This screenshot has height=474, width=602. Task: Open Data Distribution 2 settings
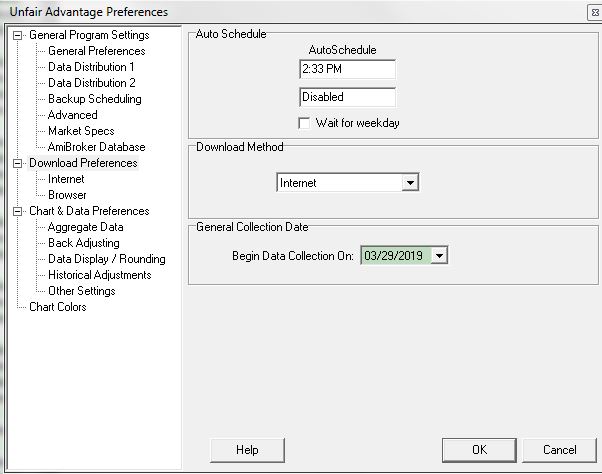[x=91, y=83]
